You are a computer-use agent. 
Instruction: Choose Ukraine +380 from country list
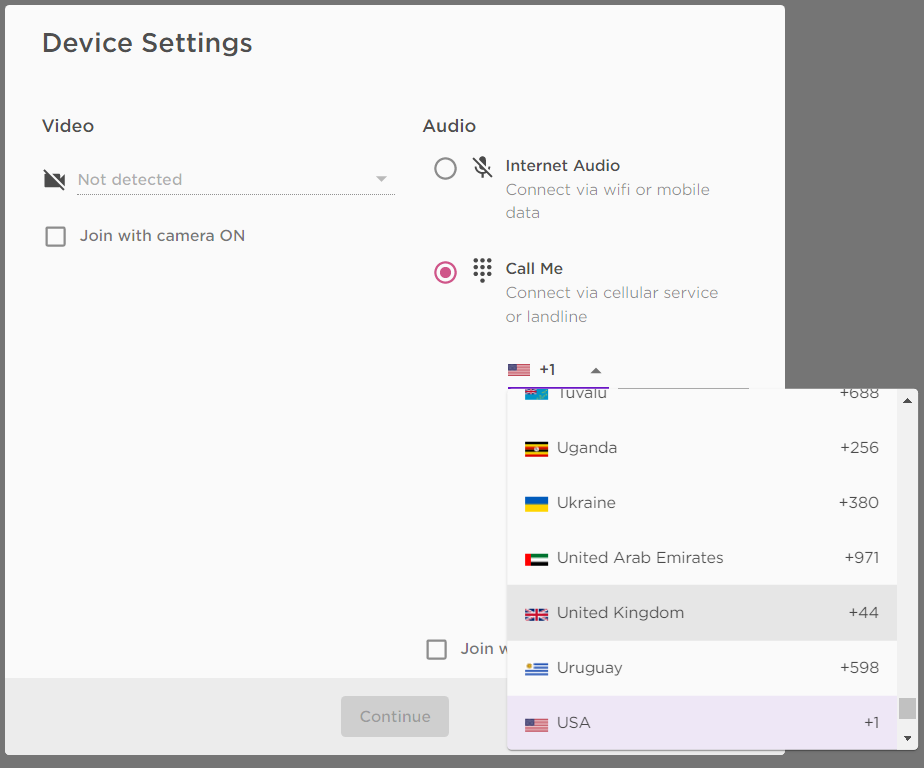click(x=701, y=503)
